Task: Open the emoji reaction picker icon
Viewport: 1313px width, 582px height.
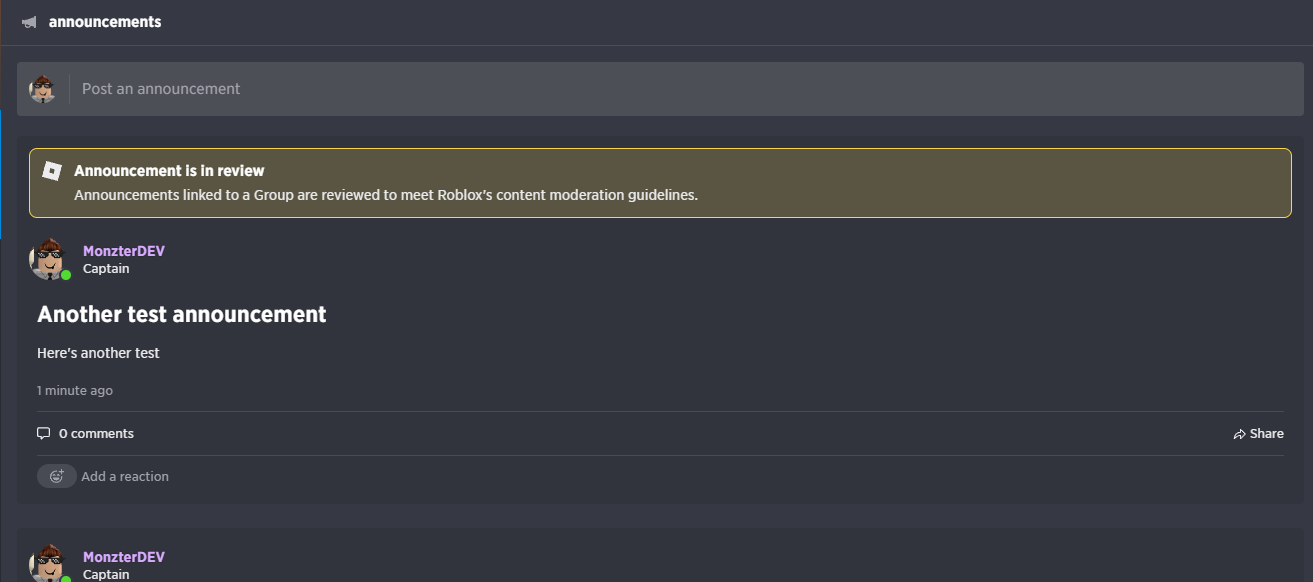Action: click(x=57, y=476)
